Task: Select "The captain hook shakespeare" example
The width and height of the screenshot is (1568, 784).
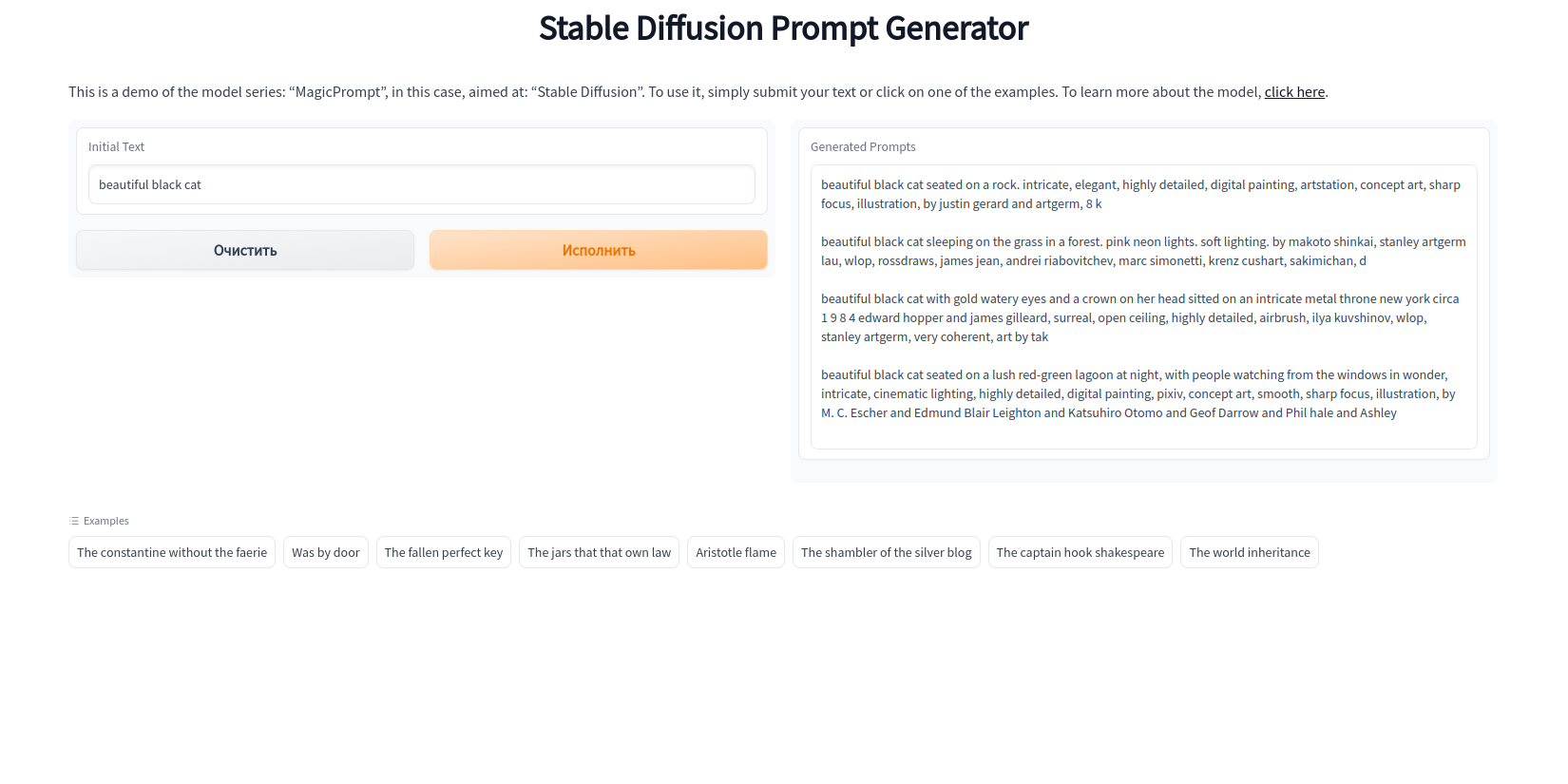Action: (1080, 552)
